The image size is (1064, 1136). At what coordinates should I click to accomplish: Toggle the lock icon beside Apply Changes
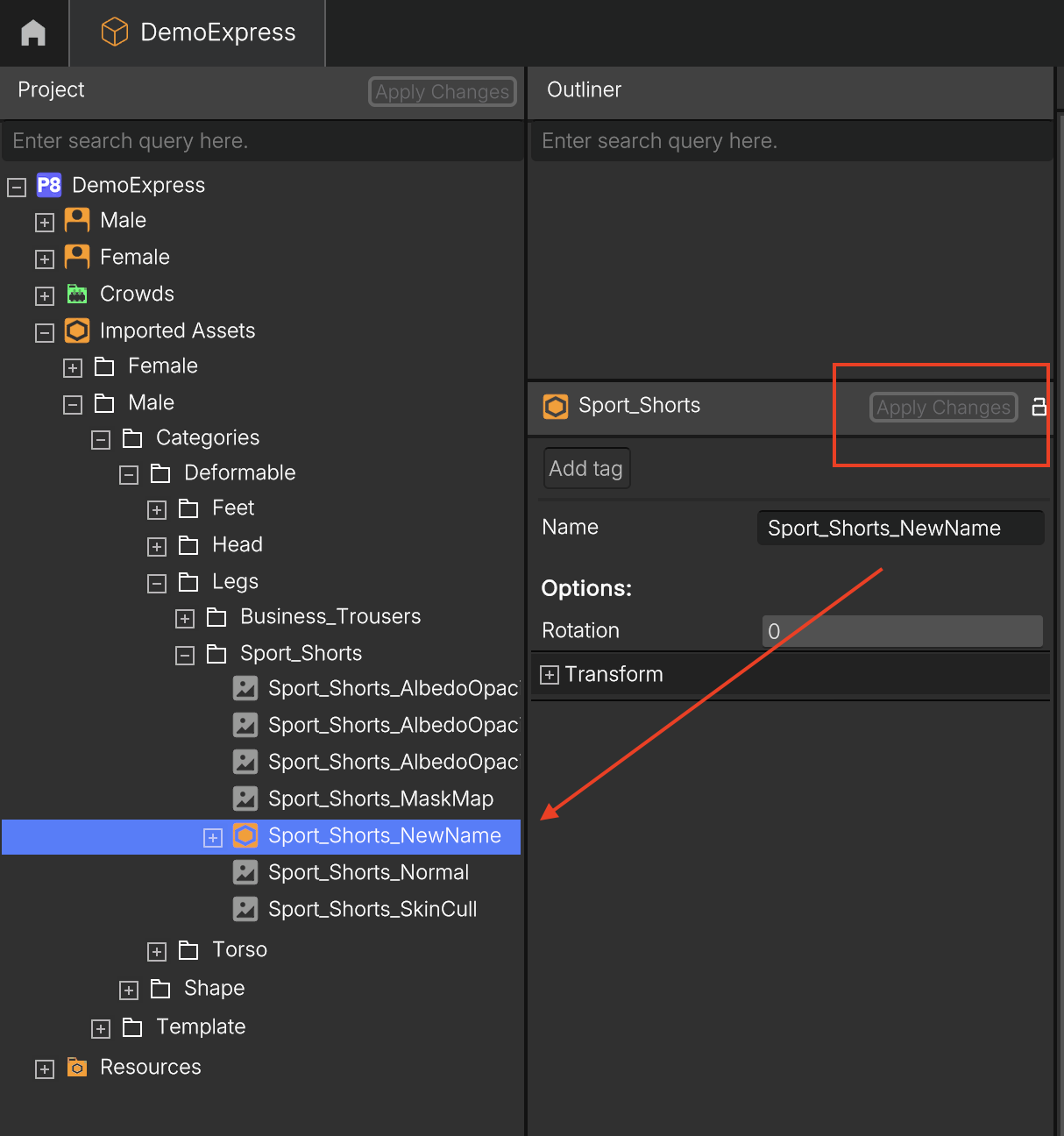click(1039, 407)
